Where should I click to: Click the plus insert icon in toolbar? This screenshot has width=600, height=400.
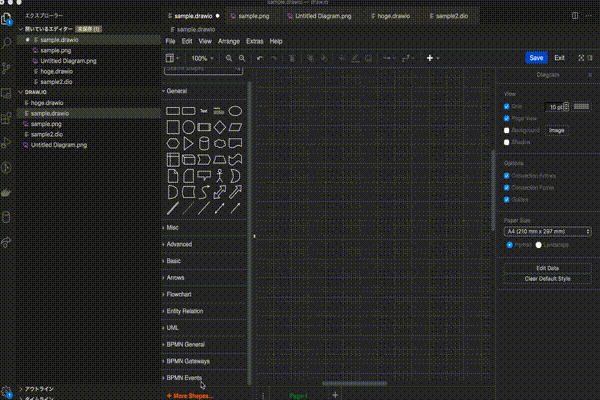click(x=430, y=58)
